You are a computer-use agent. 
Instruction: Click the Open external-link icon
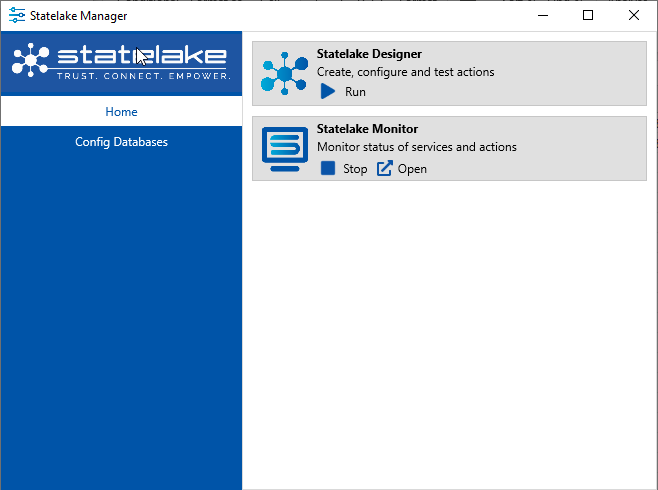(384, 168)
